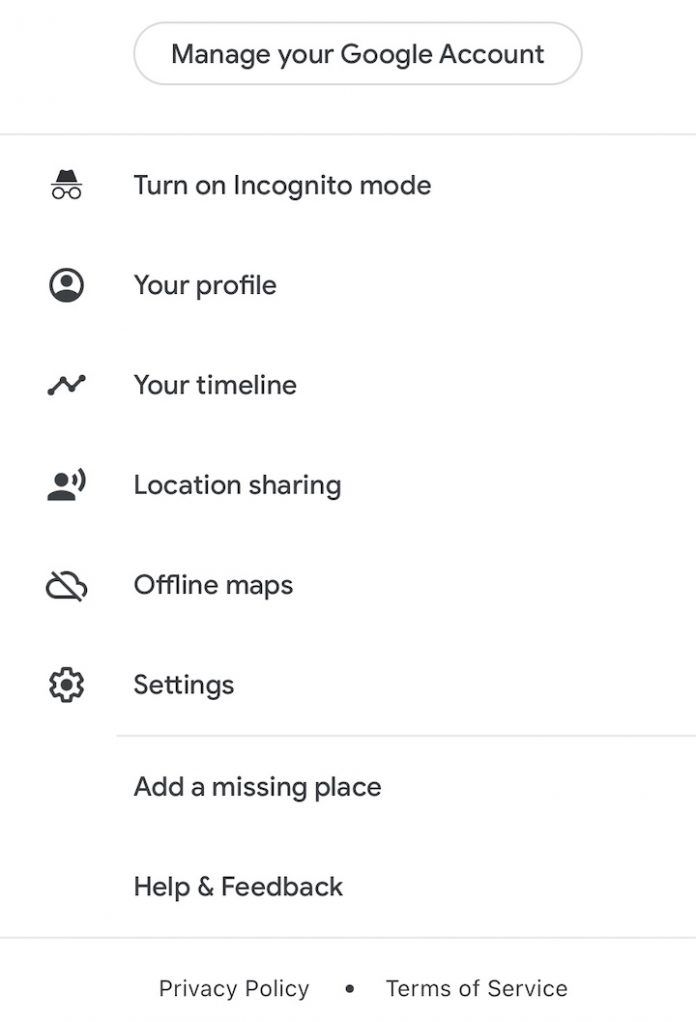Turn on Incognito mode

click(282, 185)
